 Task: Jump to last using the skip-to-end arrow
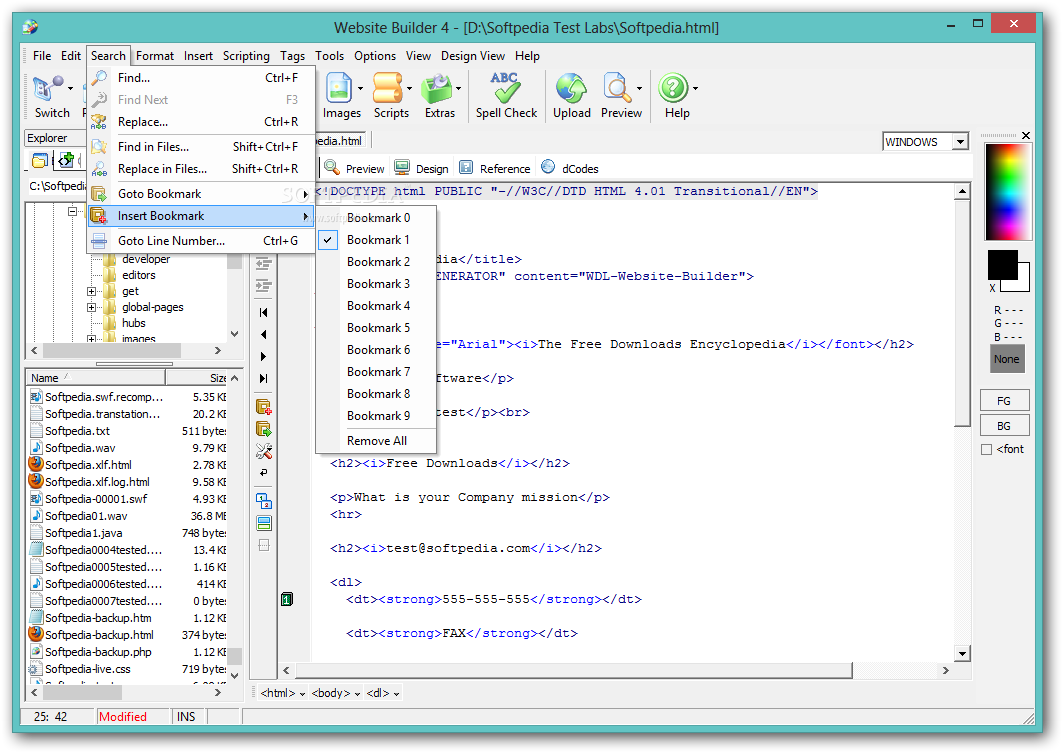pos(264,378)
